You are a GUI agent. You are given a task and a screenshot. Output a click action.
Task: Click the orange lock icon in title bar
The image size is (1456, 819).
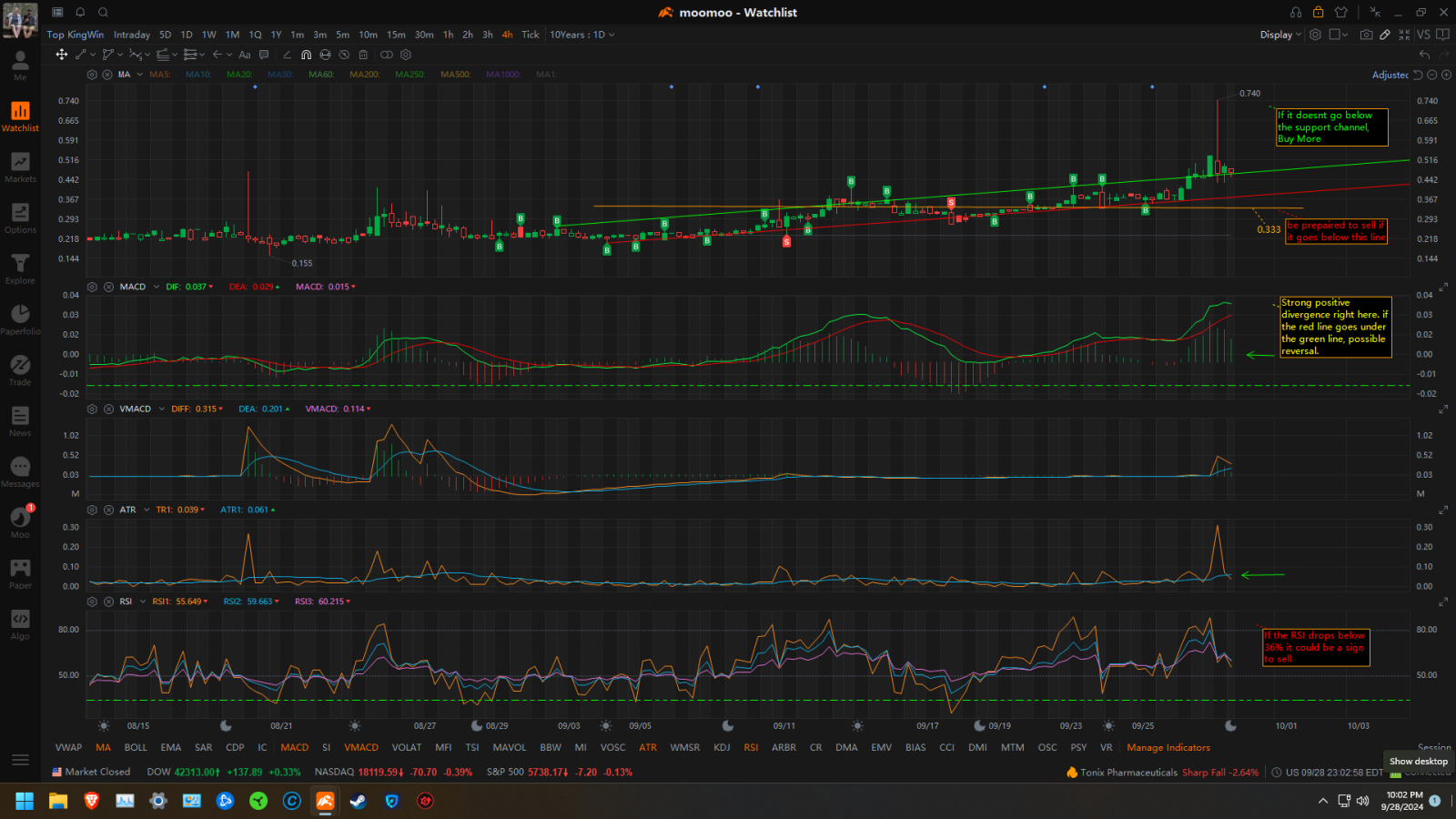[x=1318, y=12]
